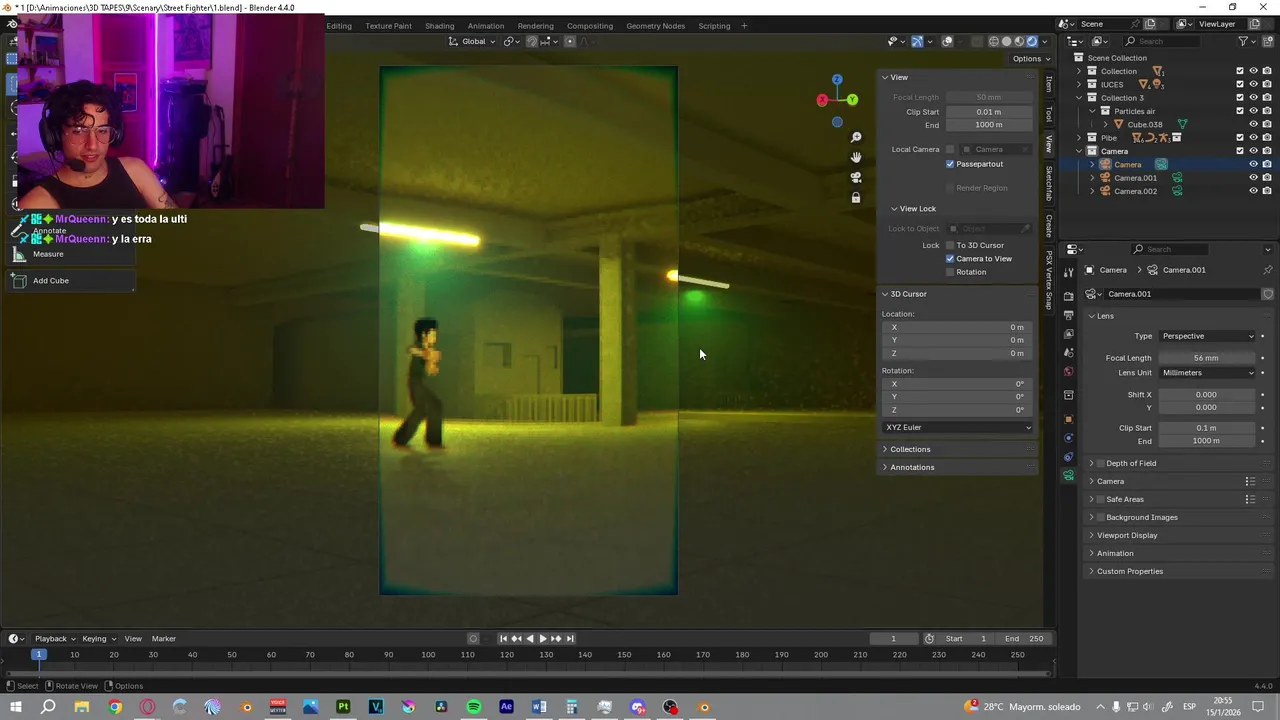Switch to the Geometry Nodes workspace tab
Viewport: 1280px width, 720px height.
coord(655,26)
